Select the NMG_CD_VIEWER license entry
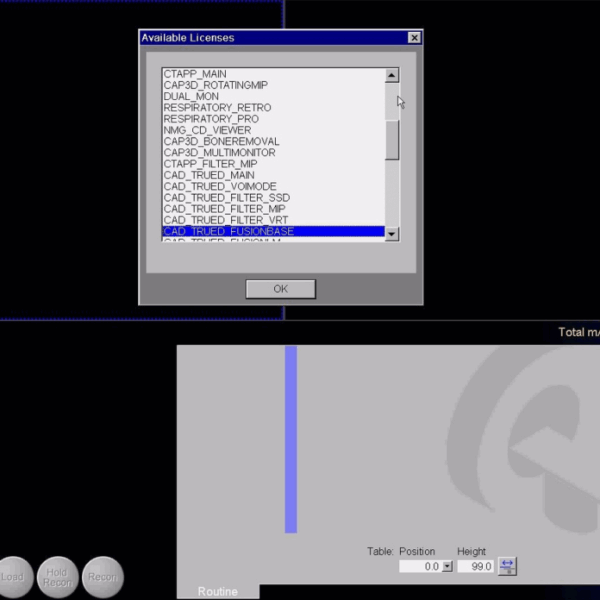Screen dimensions: 600x600 point(207,130)
